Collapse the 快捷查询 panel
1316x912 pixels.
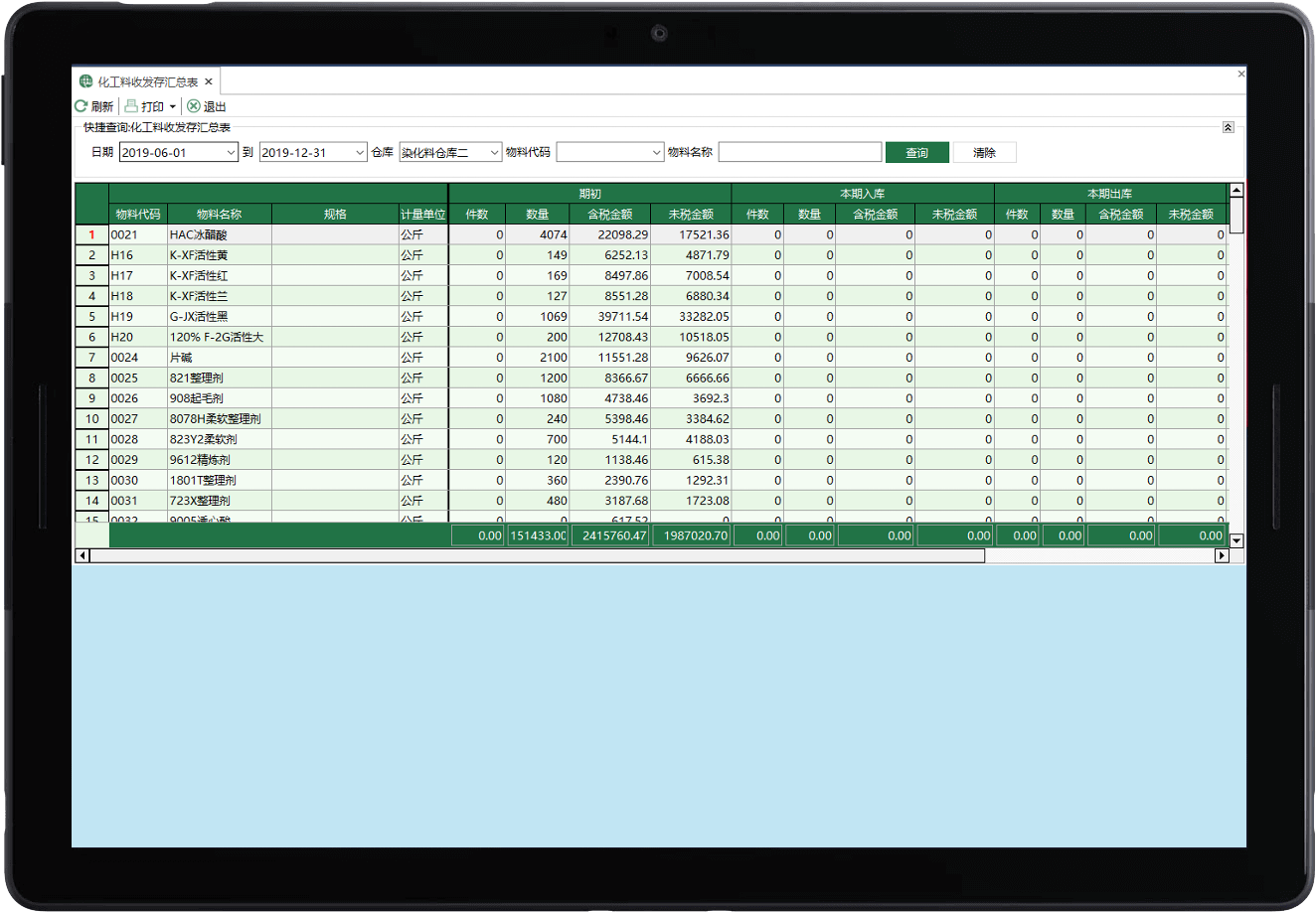coord(1229,127)
